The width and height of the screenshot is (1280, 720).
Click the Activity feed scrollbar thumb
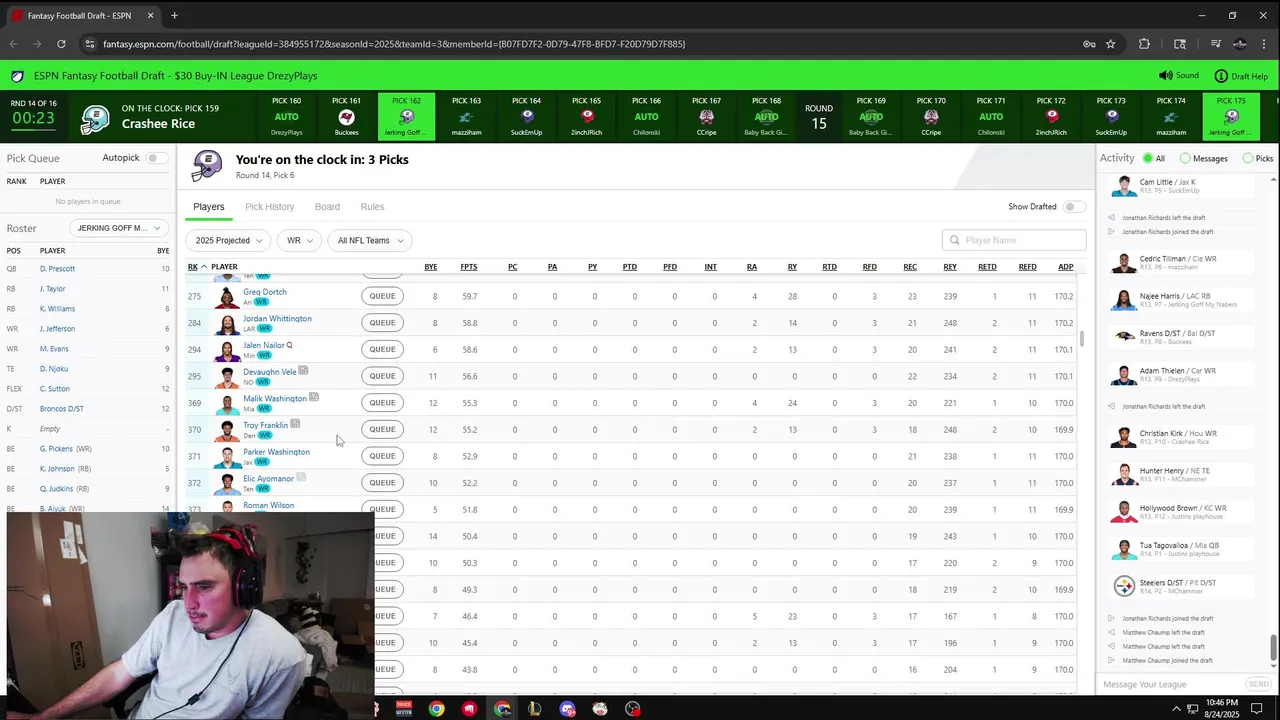(x=1273, y=647)
